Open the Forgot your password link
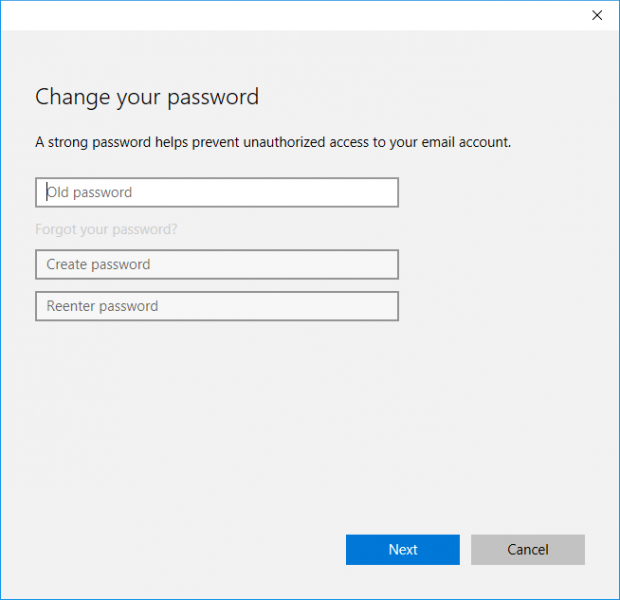Viewport: 620px width, 600px height. click(106, 229)
